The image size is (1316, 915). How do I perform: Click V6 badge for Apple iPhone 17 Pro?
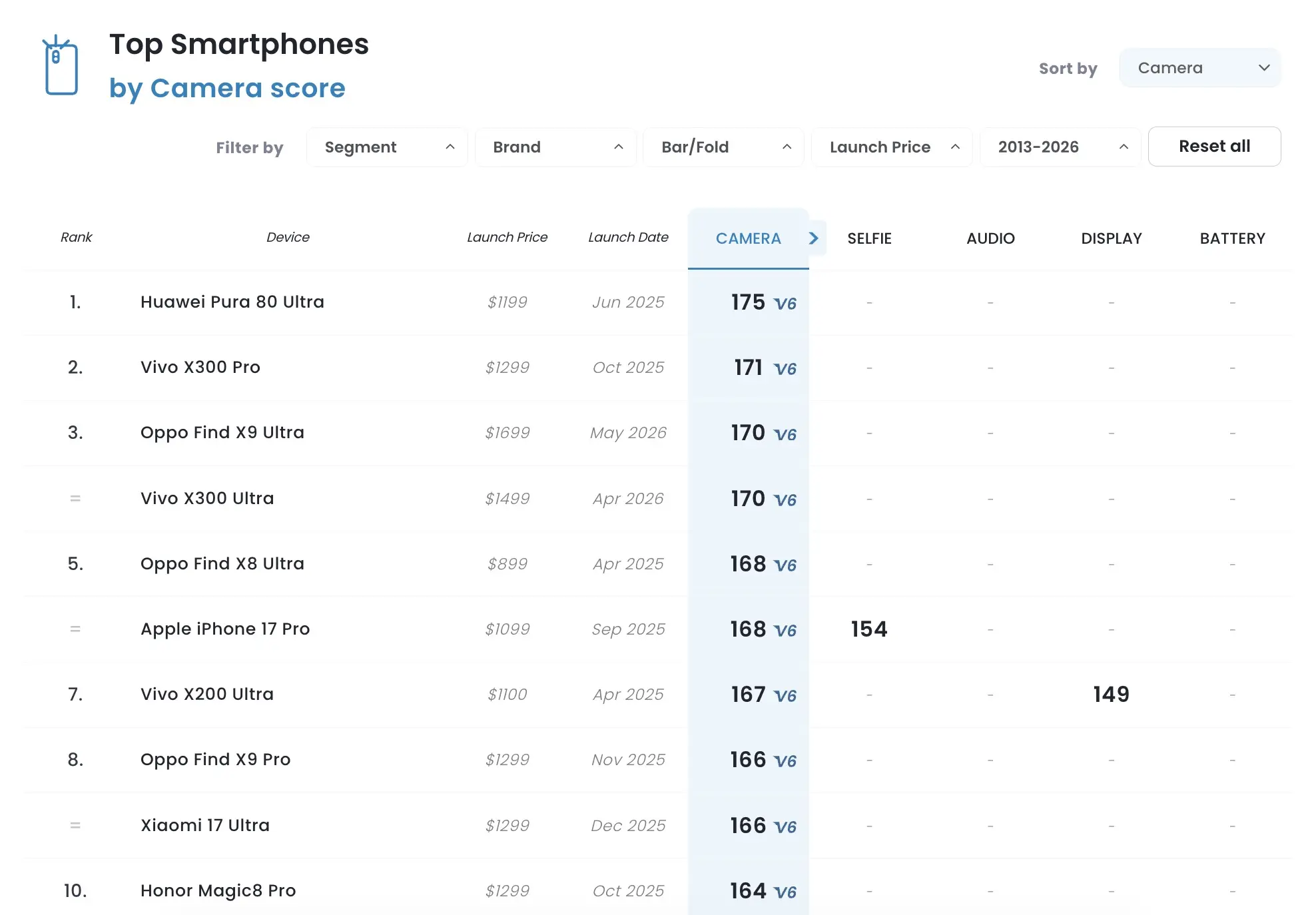pyautogui.click(x=785, y=631)
